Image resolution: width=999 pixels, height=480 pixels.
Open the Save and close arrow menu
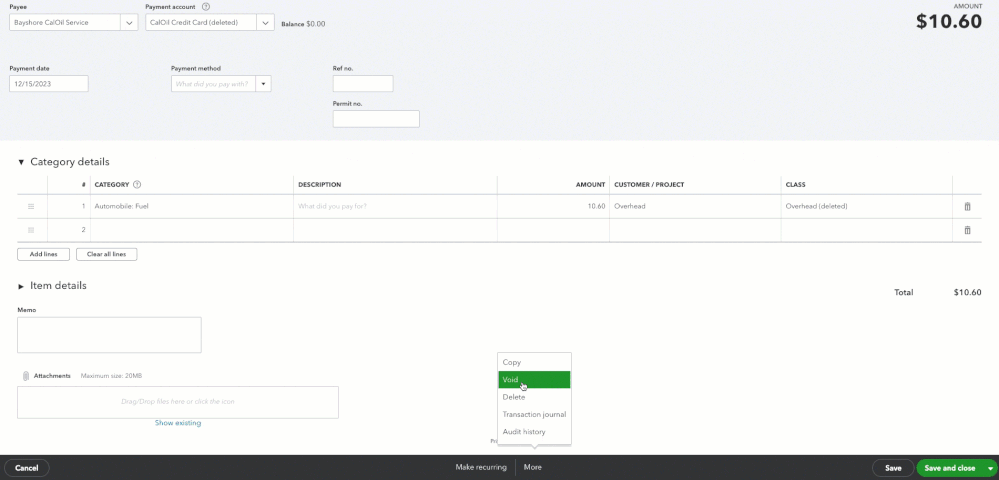[x=989, y=469]
